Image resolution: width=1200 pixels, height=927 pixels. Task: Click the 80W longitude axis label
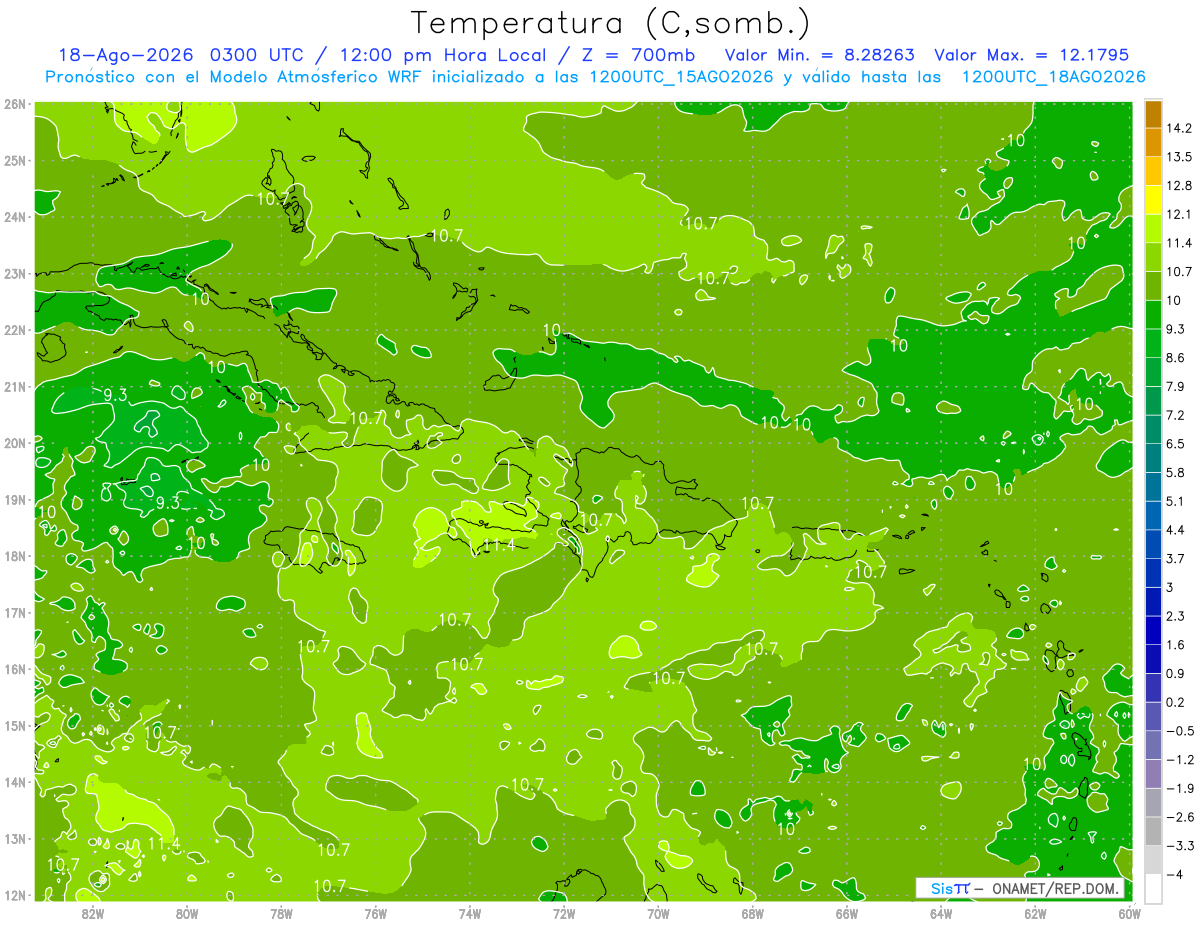(x=187, y=913)
